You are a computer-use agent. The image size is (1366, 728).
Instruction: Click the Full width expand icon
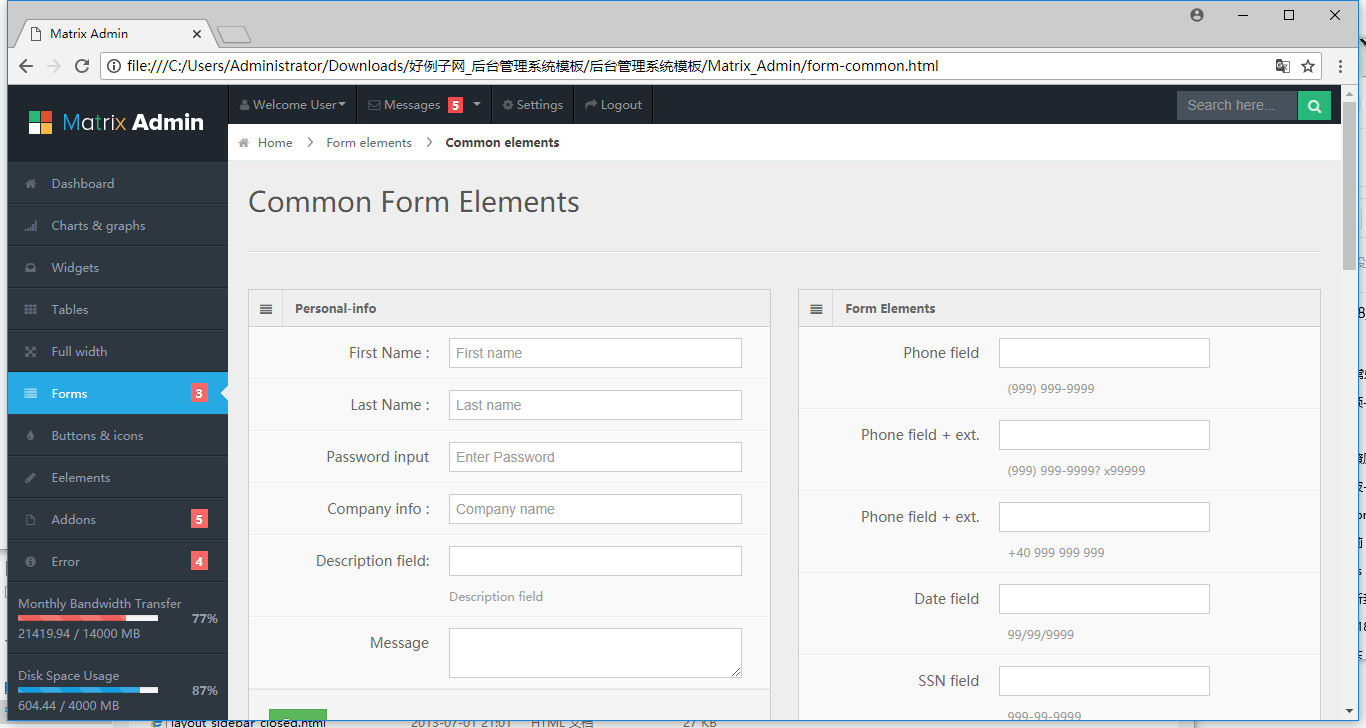[x=30, y=352]
